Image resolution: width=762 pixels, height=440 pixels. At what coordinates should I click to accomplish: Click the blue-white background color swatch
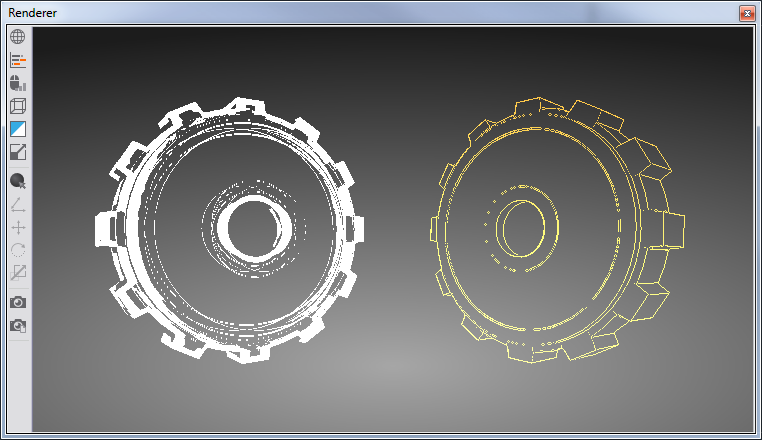(18, 129)
